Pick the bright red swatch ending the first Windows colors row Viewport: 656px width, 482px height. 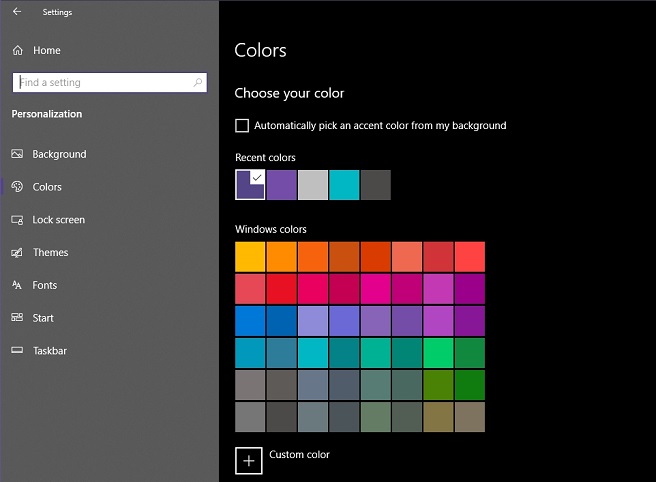tap(470, 256)
